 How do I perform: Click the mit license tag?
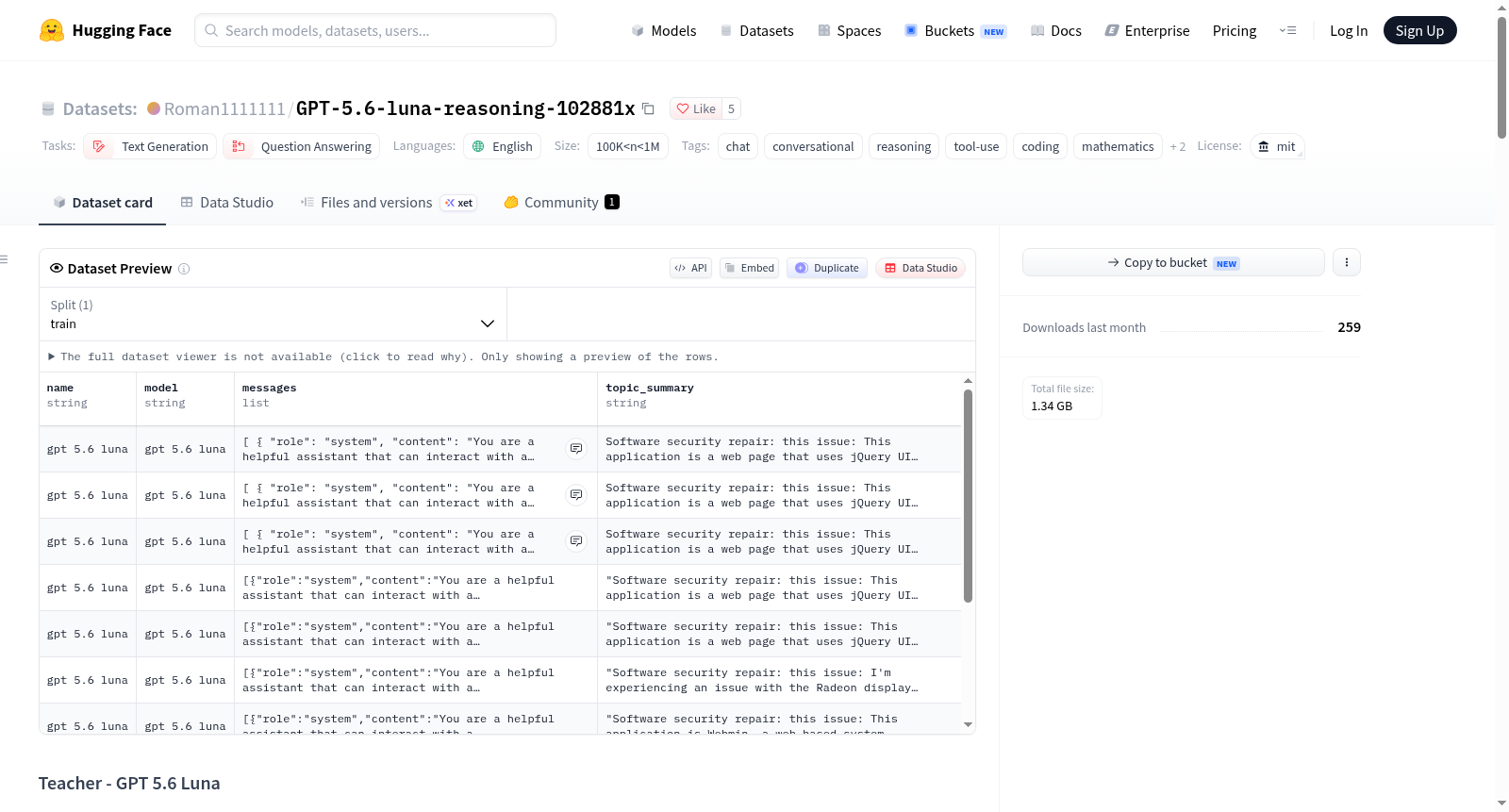pos(1277,146)
